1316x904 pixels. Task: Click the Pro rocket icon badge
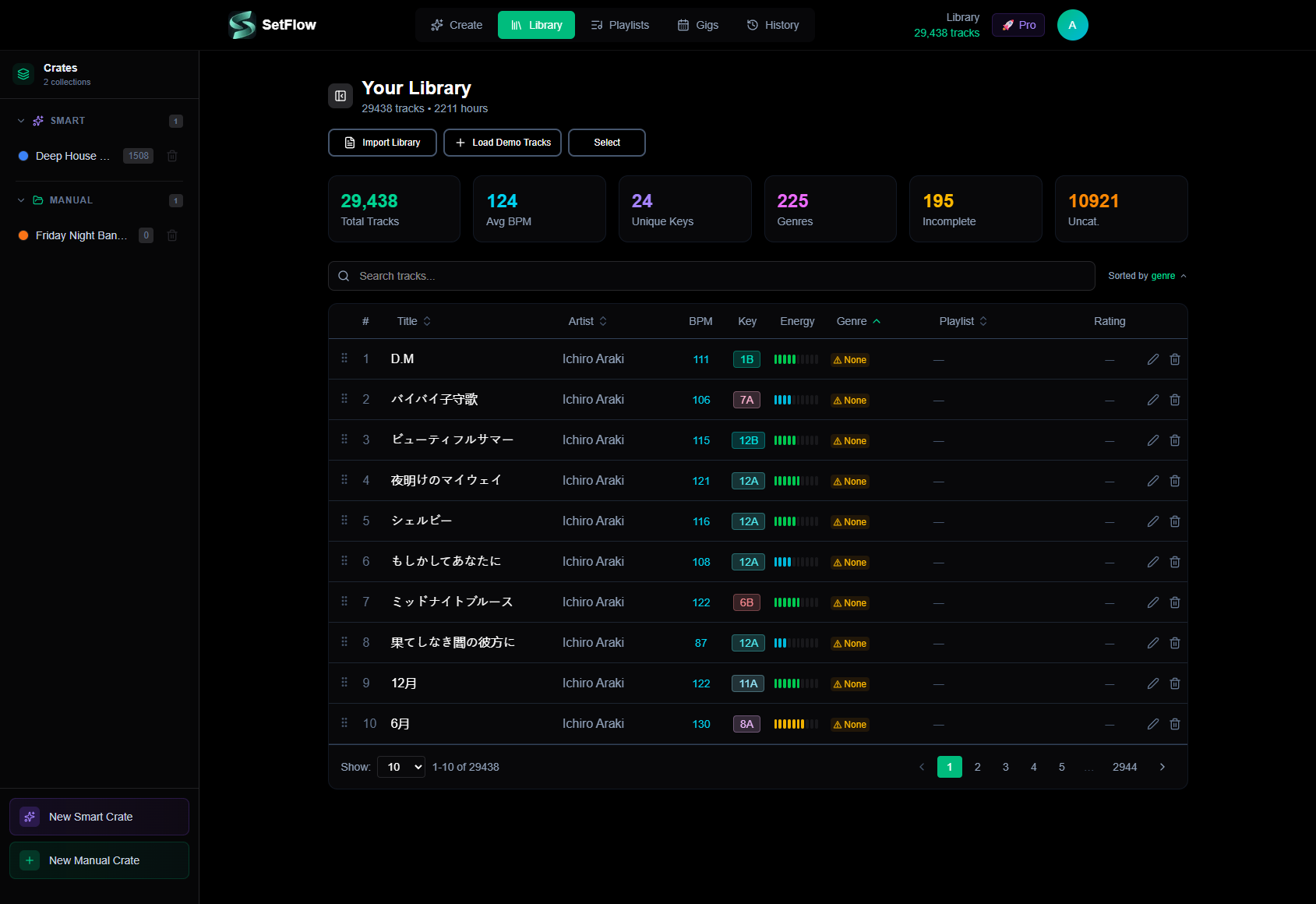pos(1007,24)
